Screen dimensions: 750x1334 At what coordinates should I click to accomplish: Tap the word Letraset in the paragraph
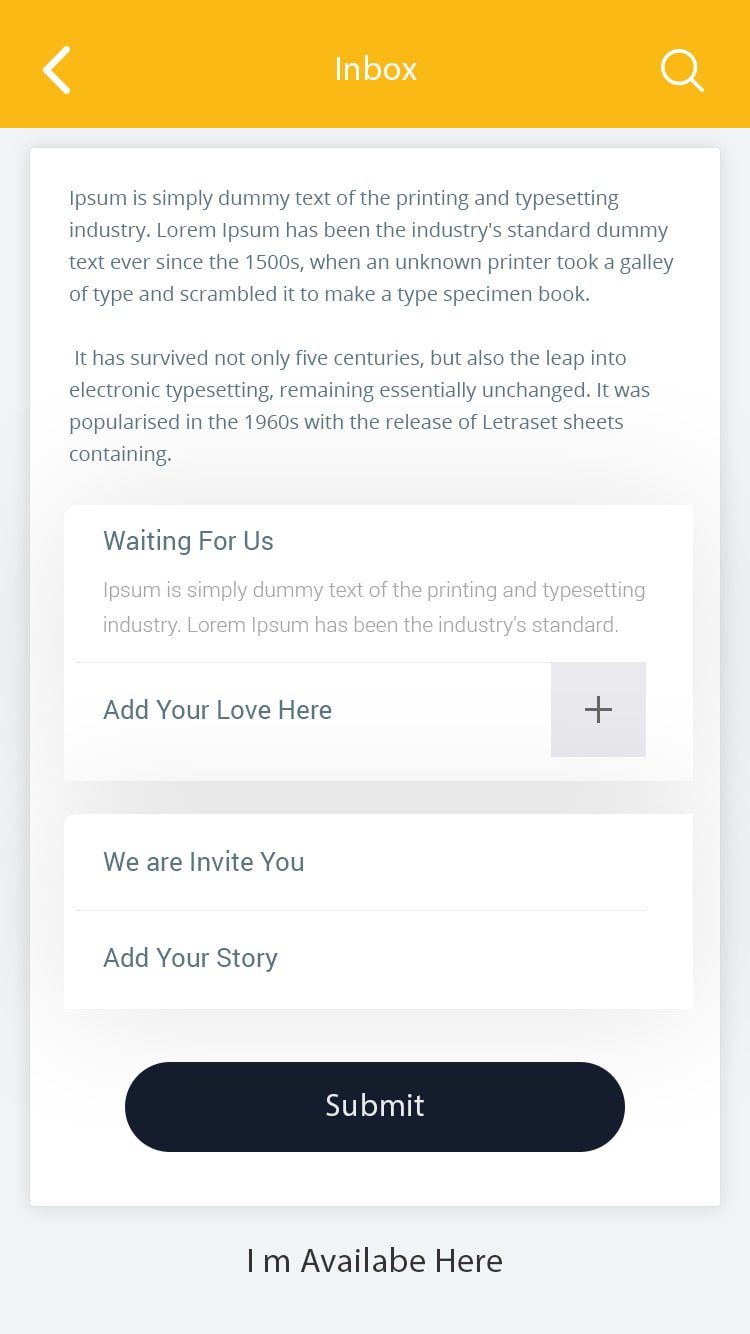pyautogui.click(x=521, y=422)
